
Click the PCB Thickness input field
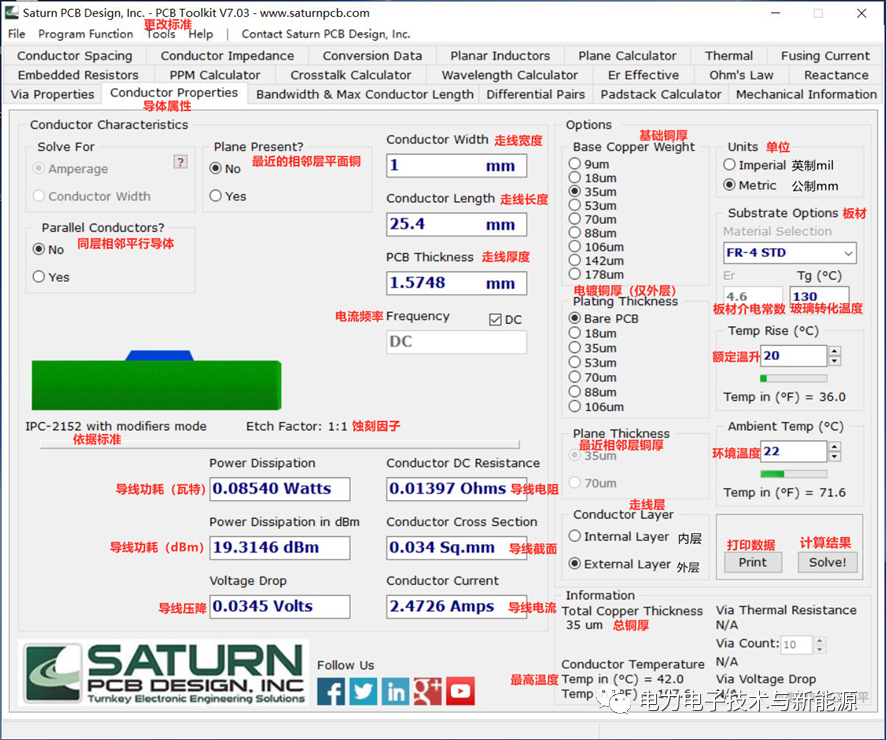457,283
